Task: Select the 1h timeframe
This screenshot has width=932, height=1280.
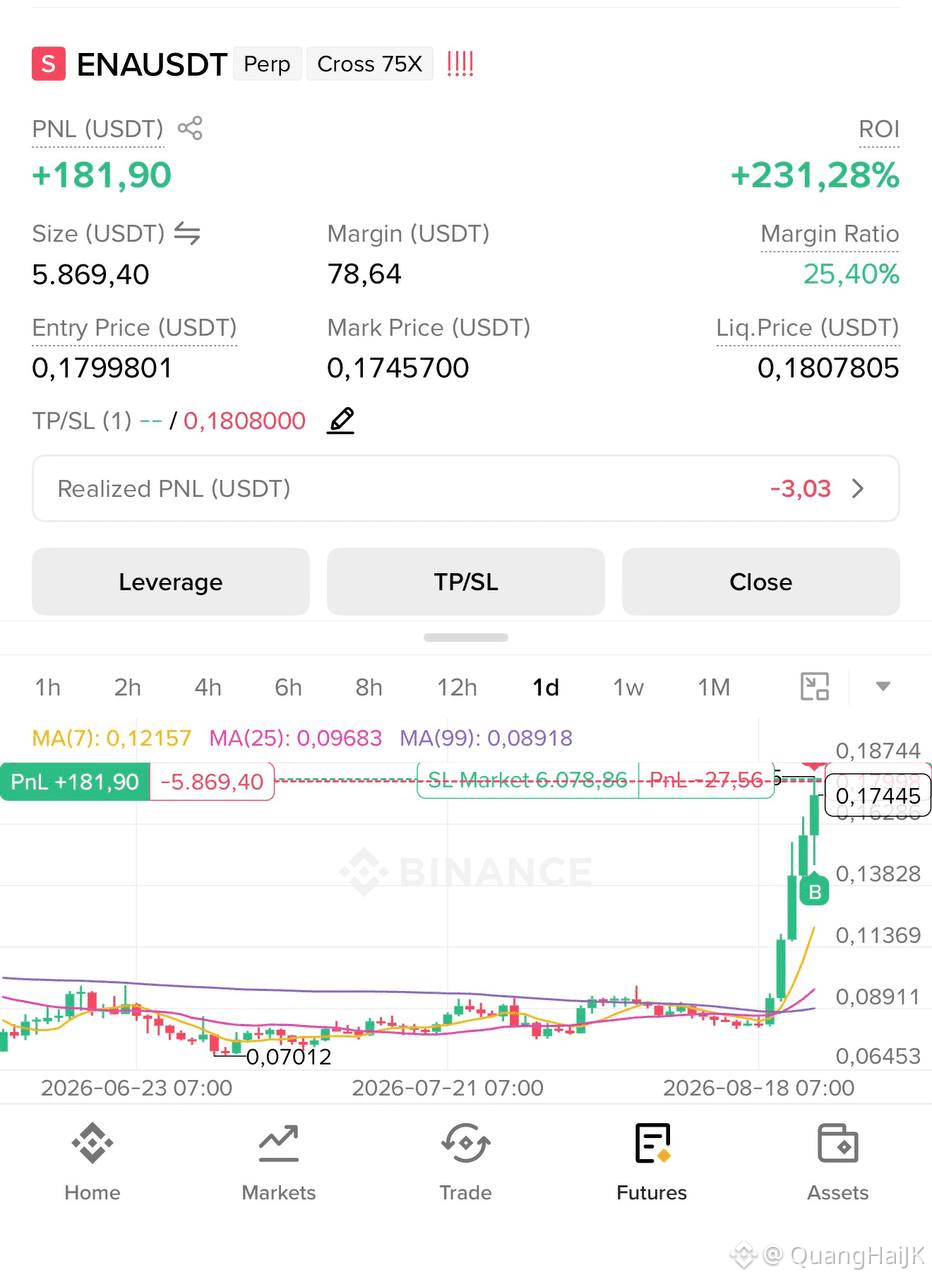Action: 47,687
